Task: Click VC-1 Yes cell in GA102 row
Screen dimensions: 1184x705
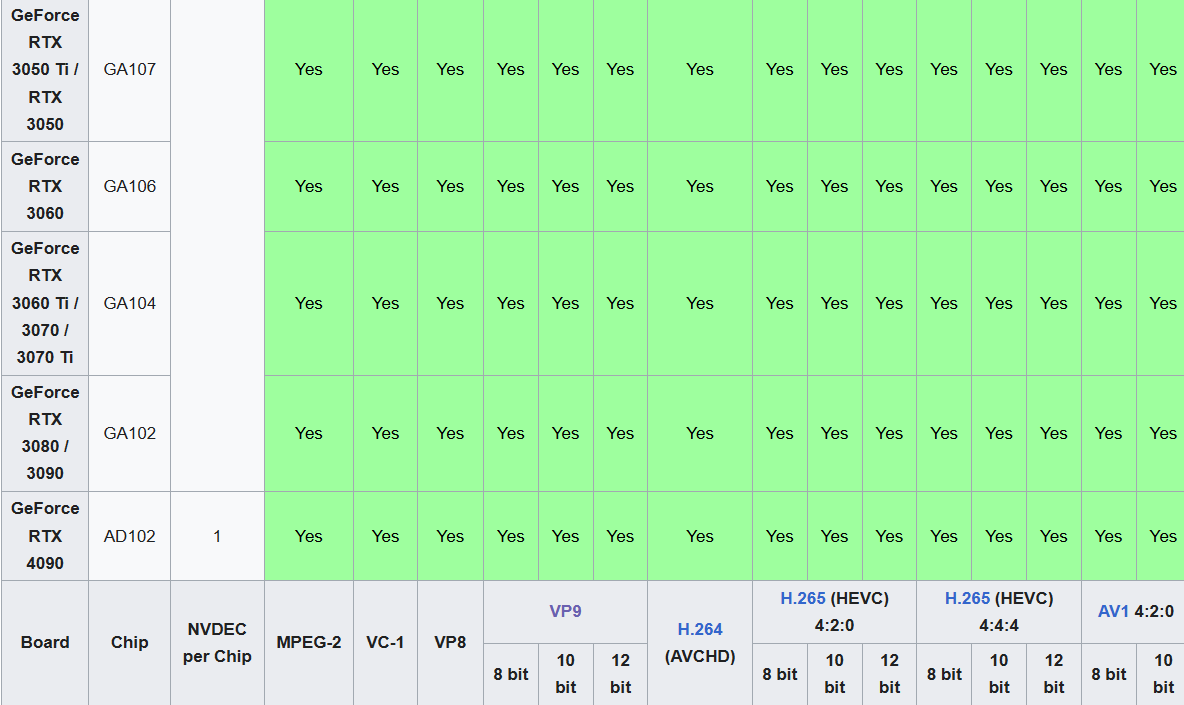Action: coord(385,433)
